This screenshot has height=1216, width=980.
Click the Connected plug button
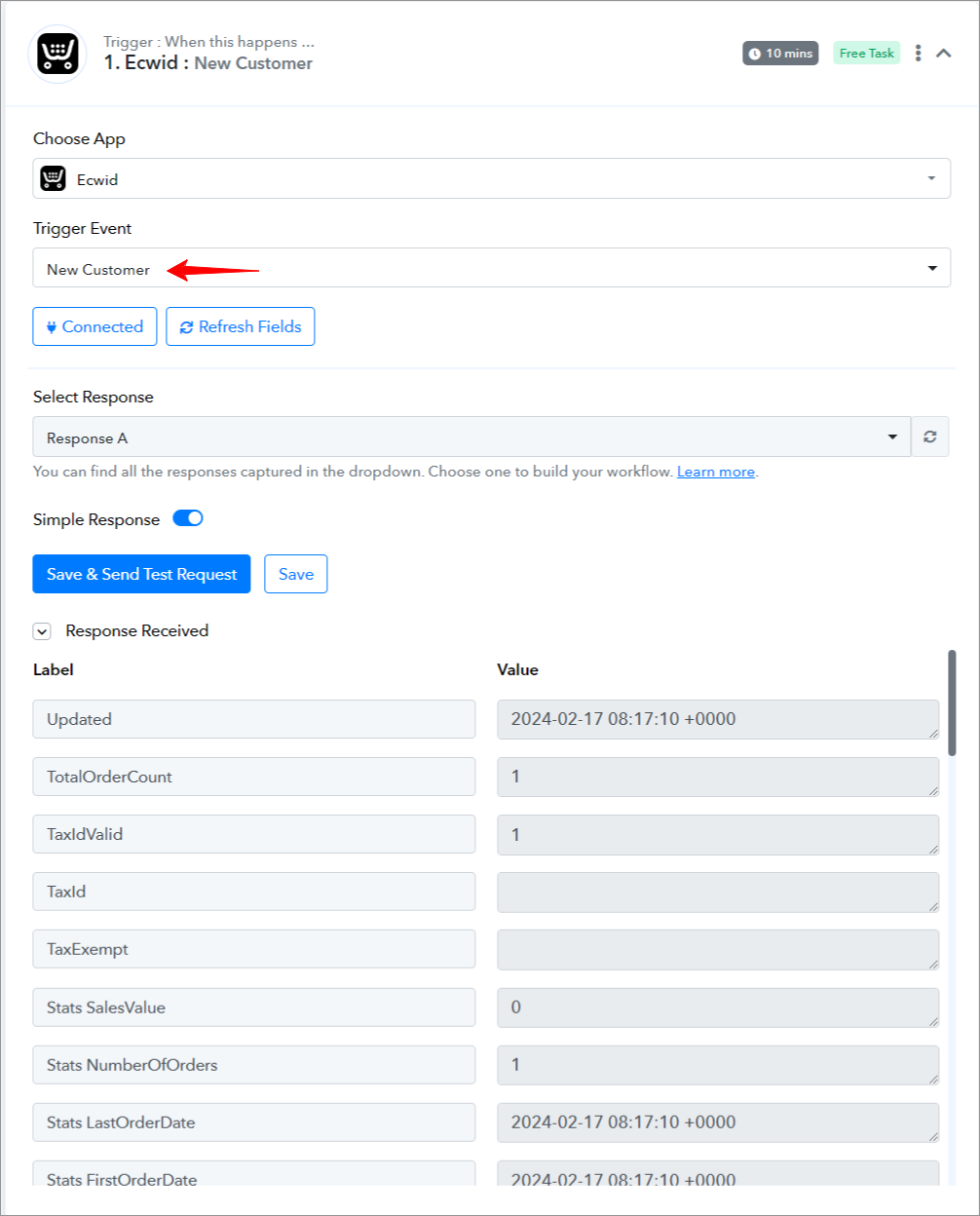94,326
